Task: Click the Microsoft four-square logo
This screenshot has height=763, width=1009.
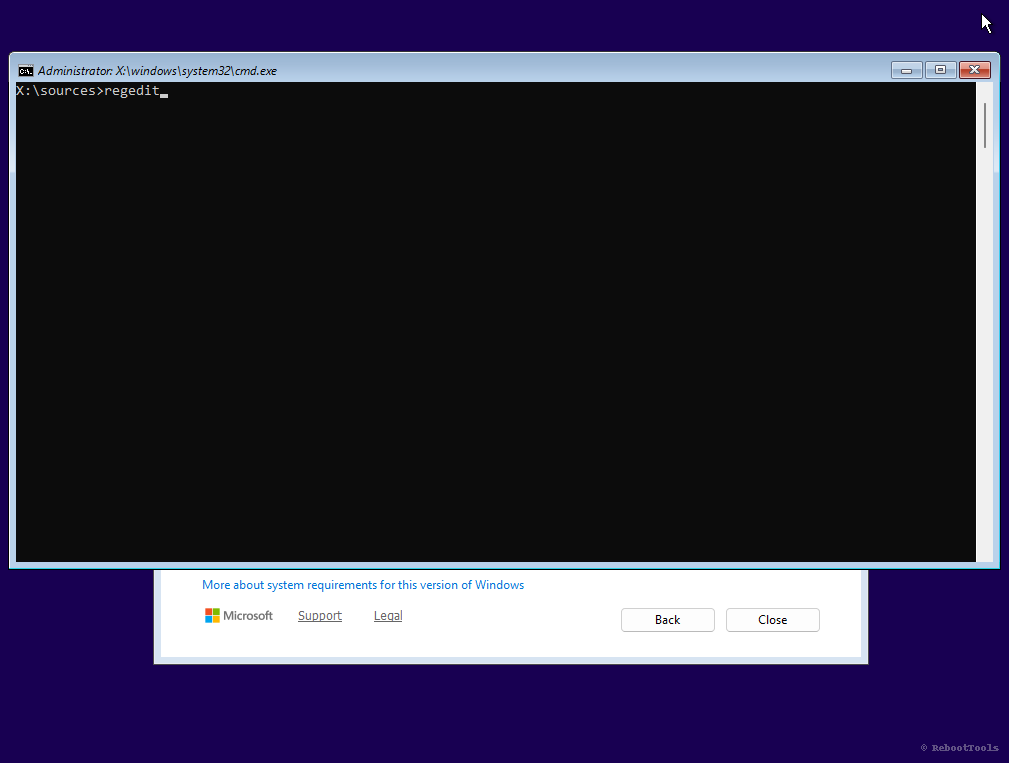Action: [212, 615]
